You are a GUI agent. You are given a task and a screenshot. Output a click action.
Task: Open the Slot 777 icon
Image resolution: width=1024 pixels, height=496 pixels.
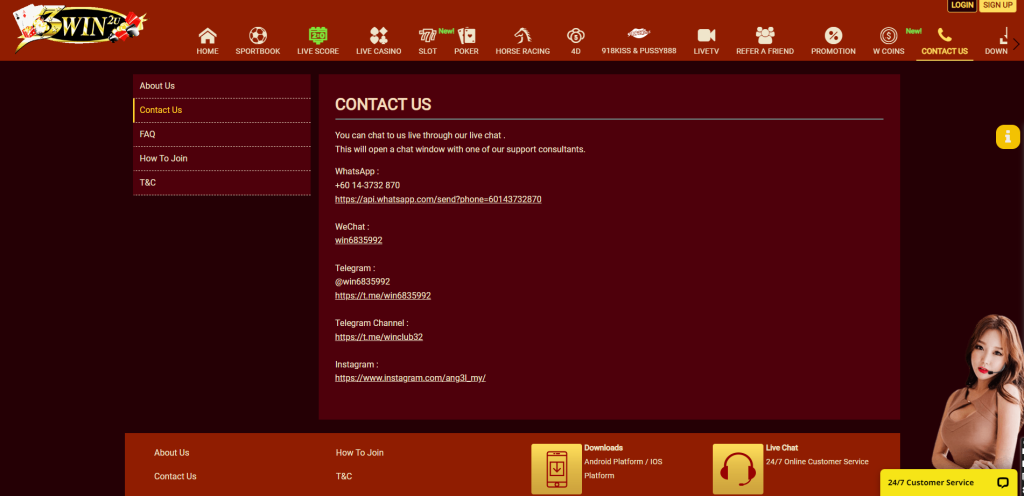[427, 35]
